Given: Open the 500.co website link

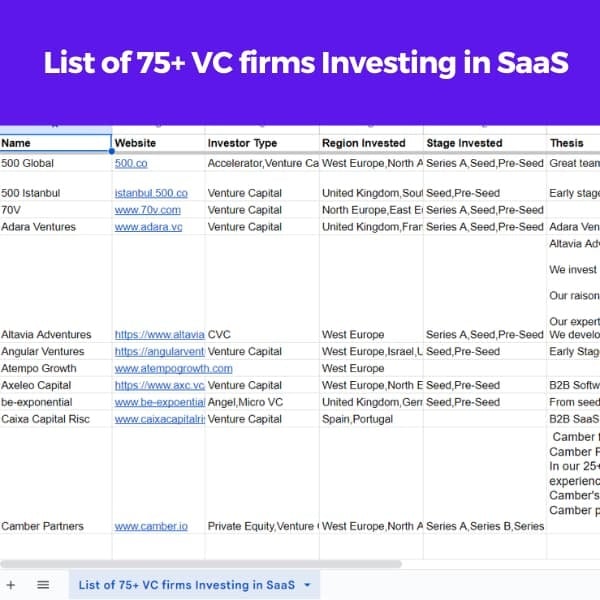Looking at the screenshot, I should (131, 163).
